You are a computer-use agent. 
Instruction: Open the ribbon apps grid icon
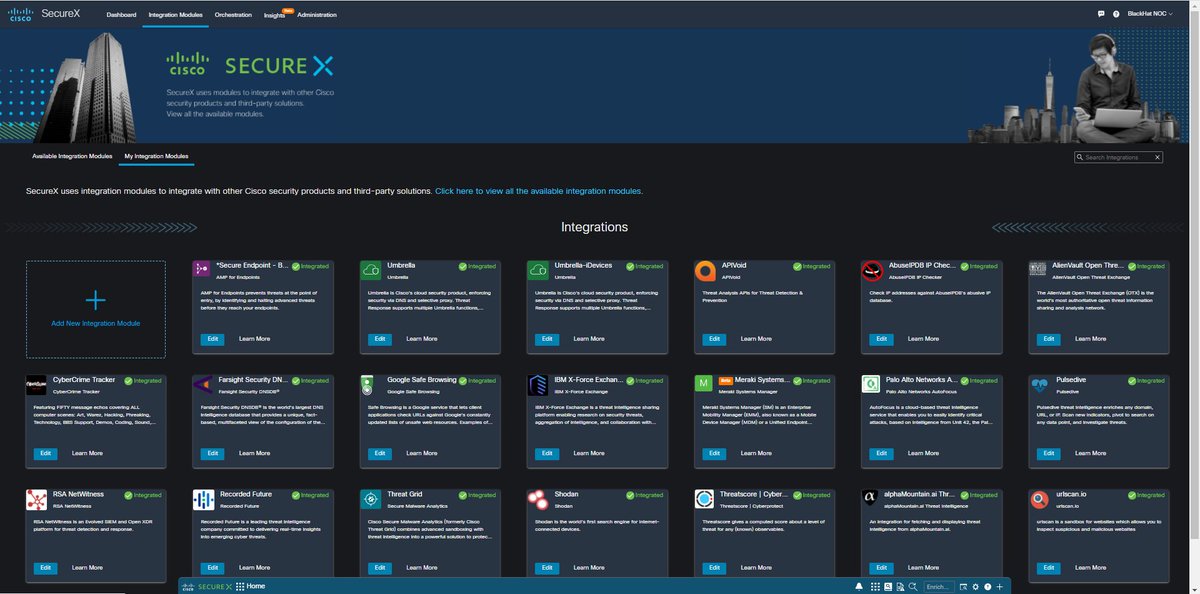(874, 586)
